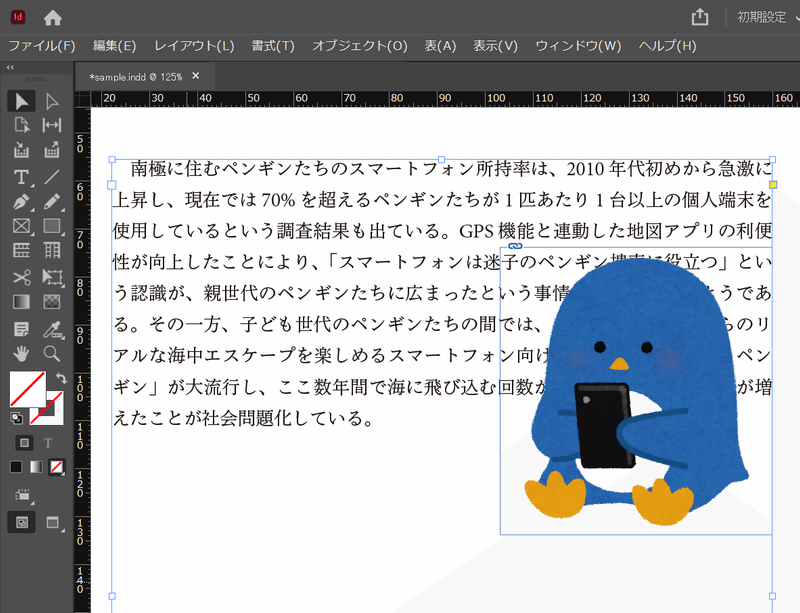Screen dimensions: 800x613
Task: Select the Content Placer tool
Action: 52,150
